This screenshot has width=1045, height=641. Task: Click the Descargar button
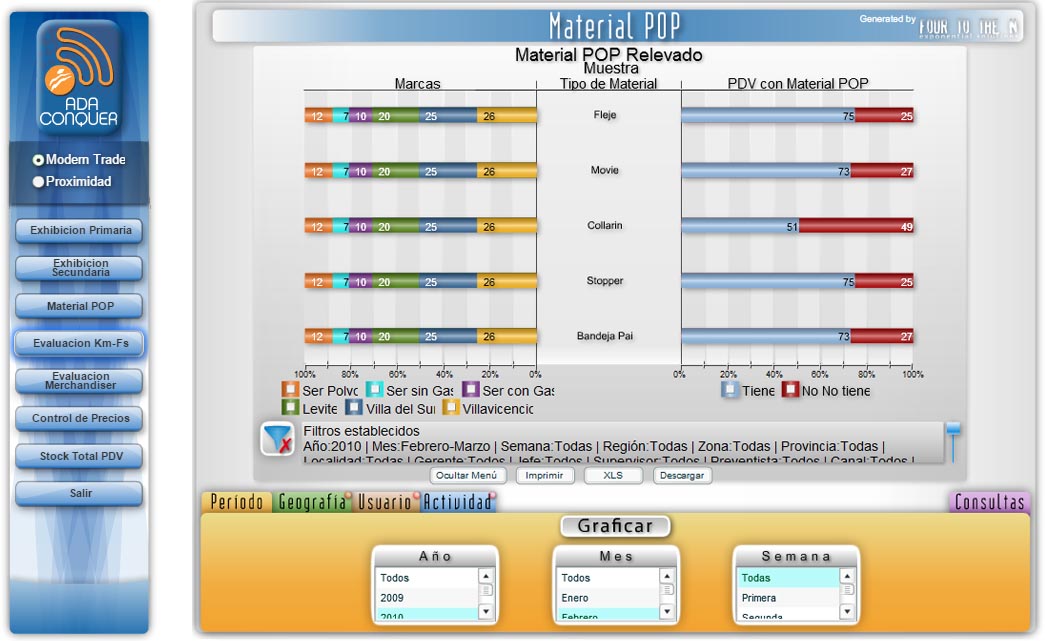point(682,476)
